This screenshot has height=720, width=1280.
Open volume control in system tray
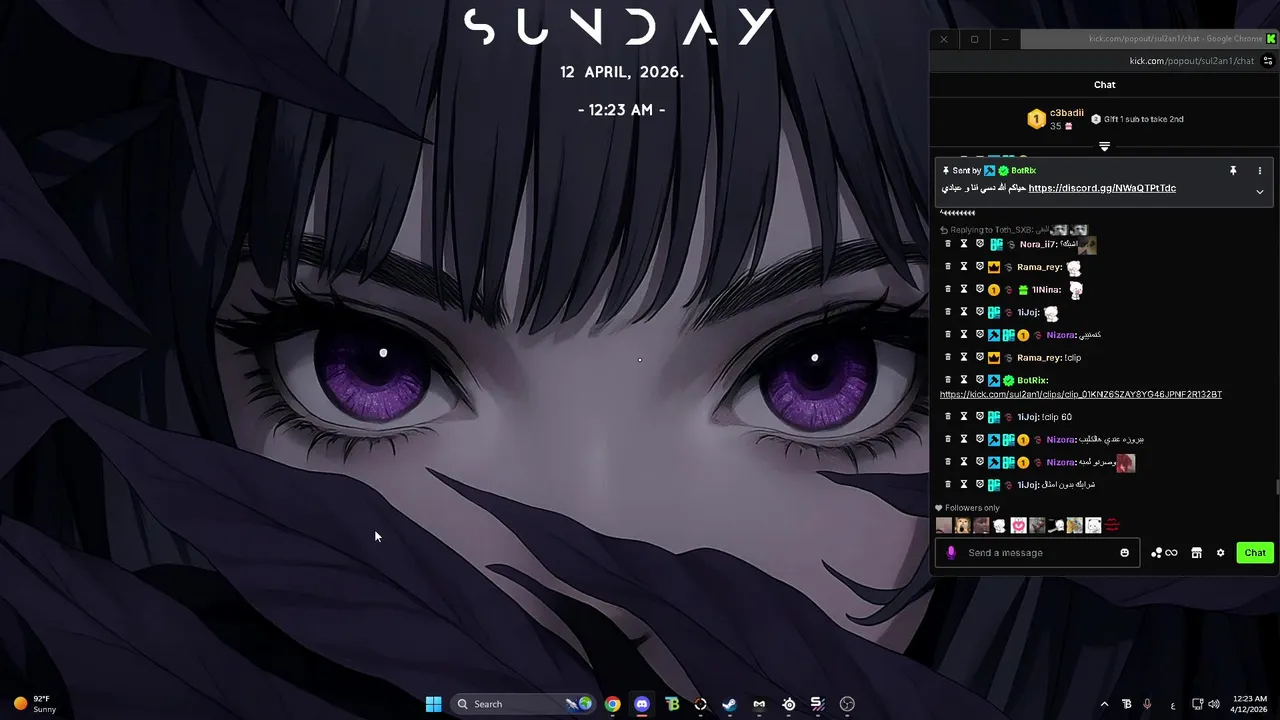[1214, 704]
